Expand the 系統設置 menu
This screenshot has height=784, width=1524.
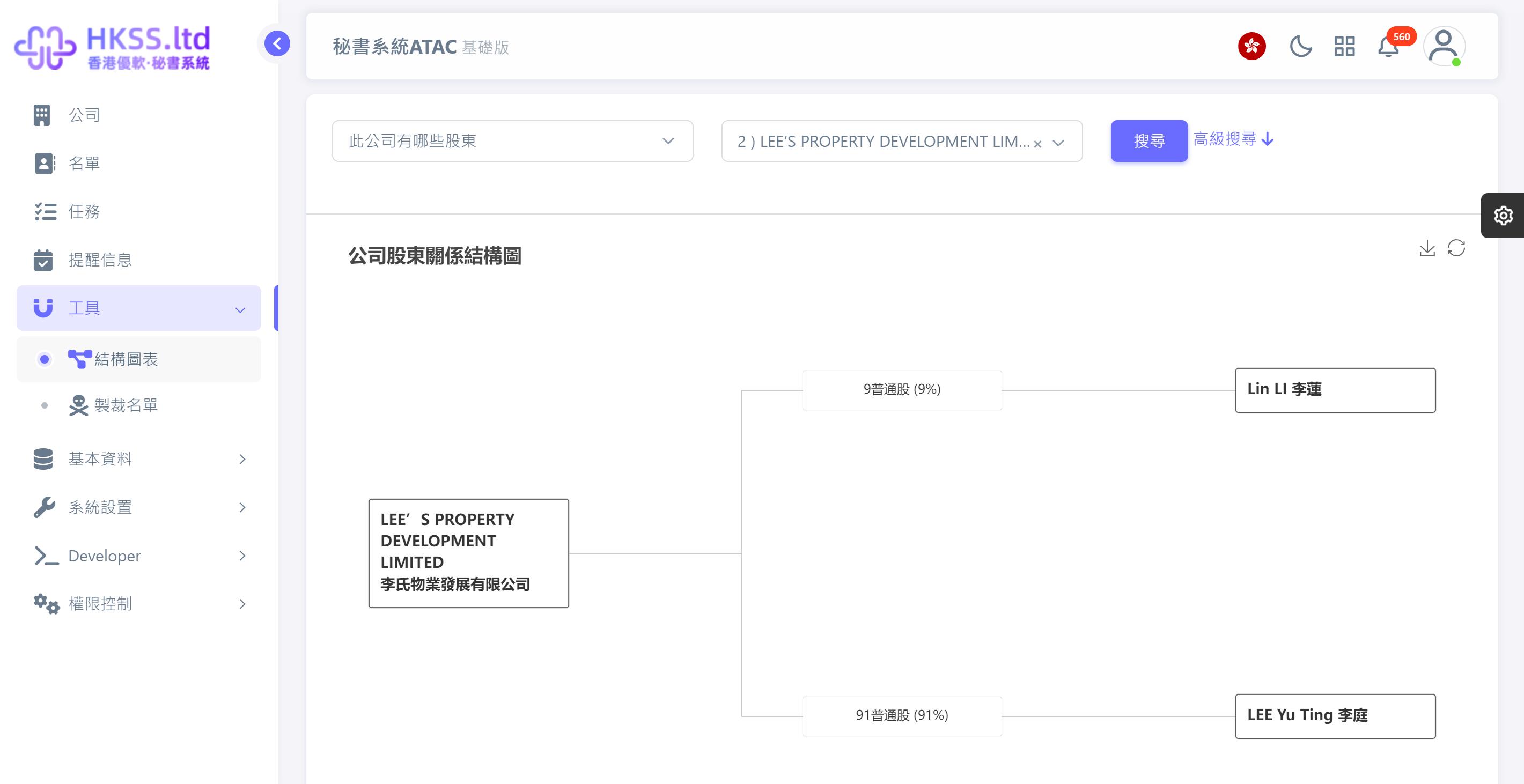coord(242,507)
